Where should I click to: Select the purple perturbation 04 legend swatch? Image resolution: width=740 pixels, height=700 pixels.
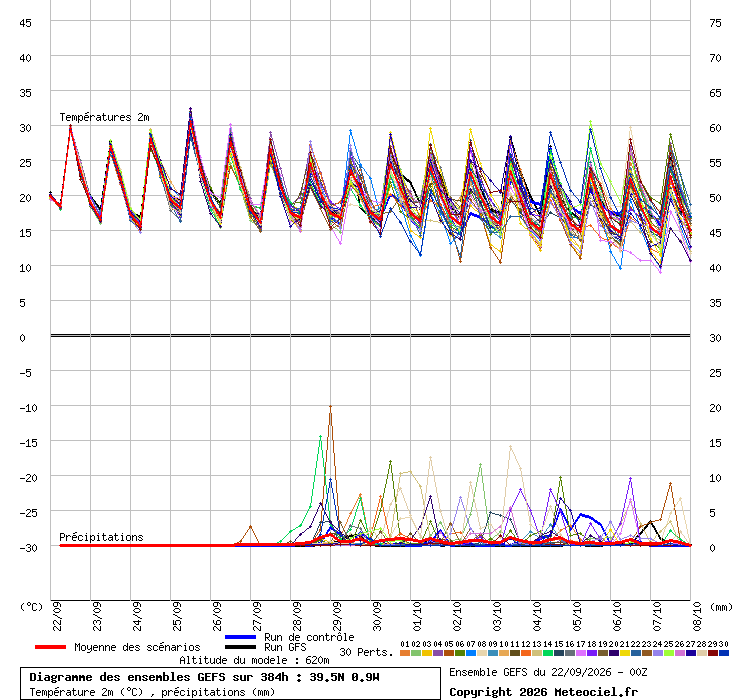(x=438, y=653)
